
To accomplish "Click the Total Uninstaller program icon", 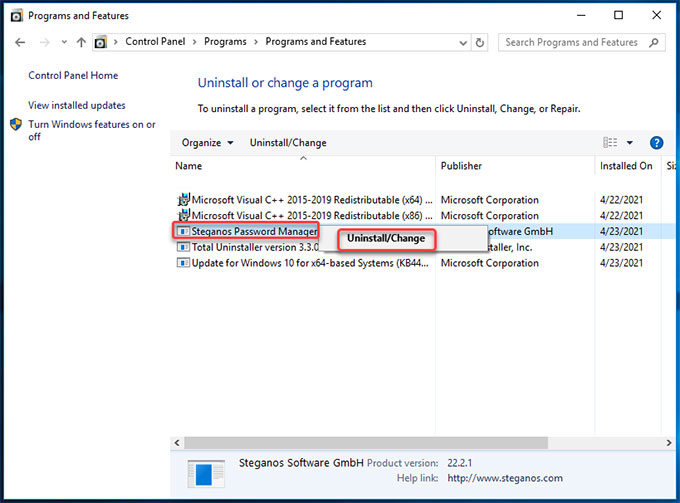I will [x=183, y=247].
